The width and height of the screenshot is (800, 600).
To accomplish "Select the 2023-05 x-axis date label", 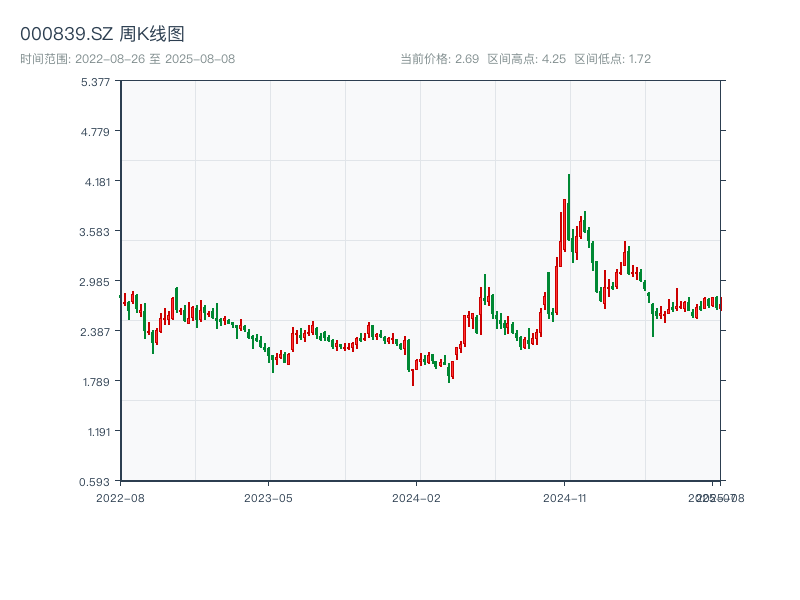I will click(x=268, y=497).
